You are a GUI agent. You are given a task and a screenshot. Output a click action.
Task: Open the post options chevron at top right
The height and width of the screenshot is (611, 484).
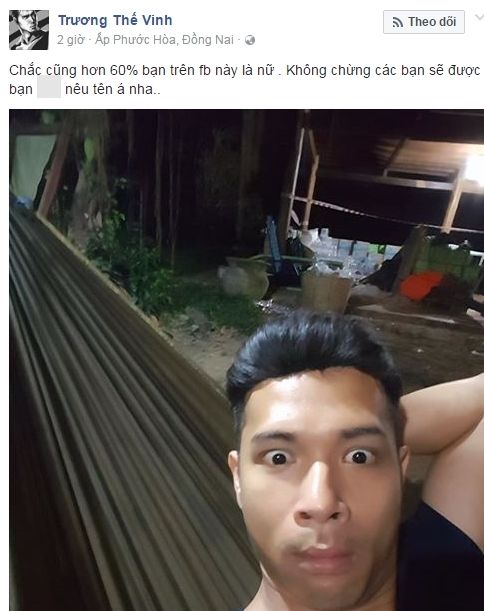(x=479, y=17)
